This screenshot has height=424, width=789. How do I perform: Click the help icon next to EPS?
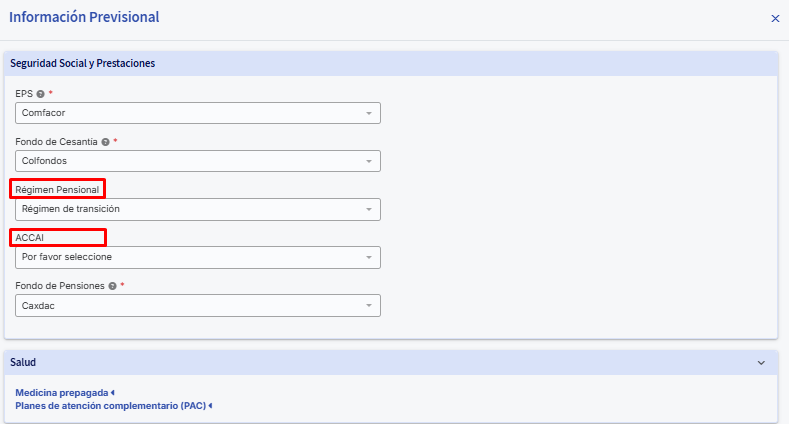pyautogui.click(x=41, y=94)
